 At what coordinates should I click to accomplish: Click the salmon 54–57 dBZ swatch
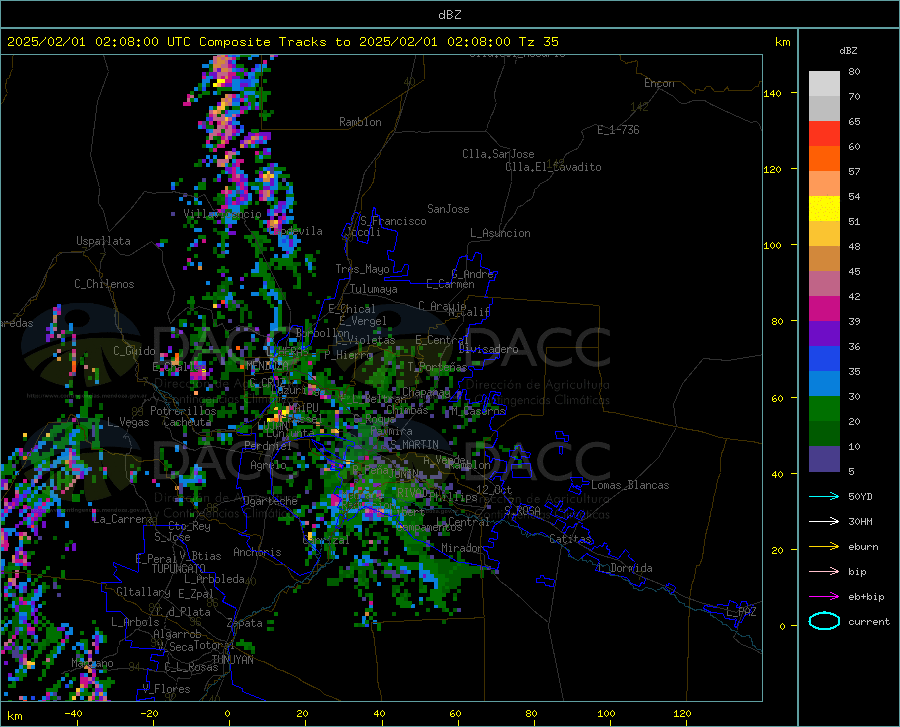click(x=824, y=184)
